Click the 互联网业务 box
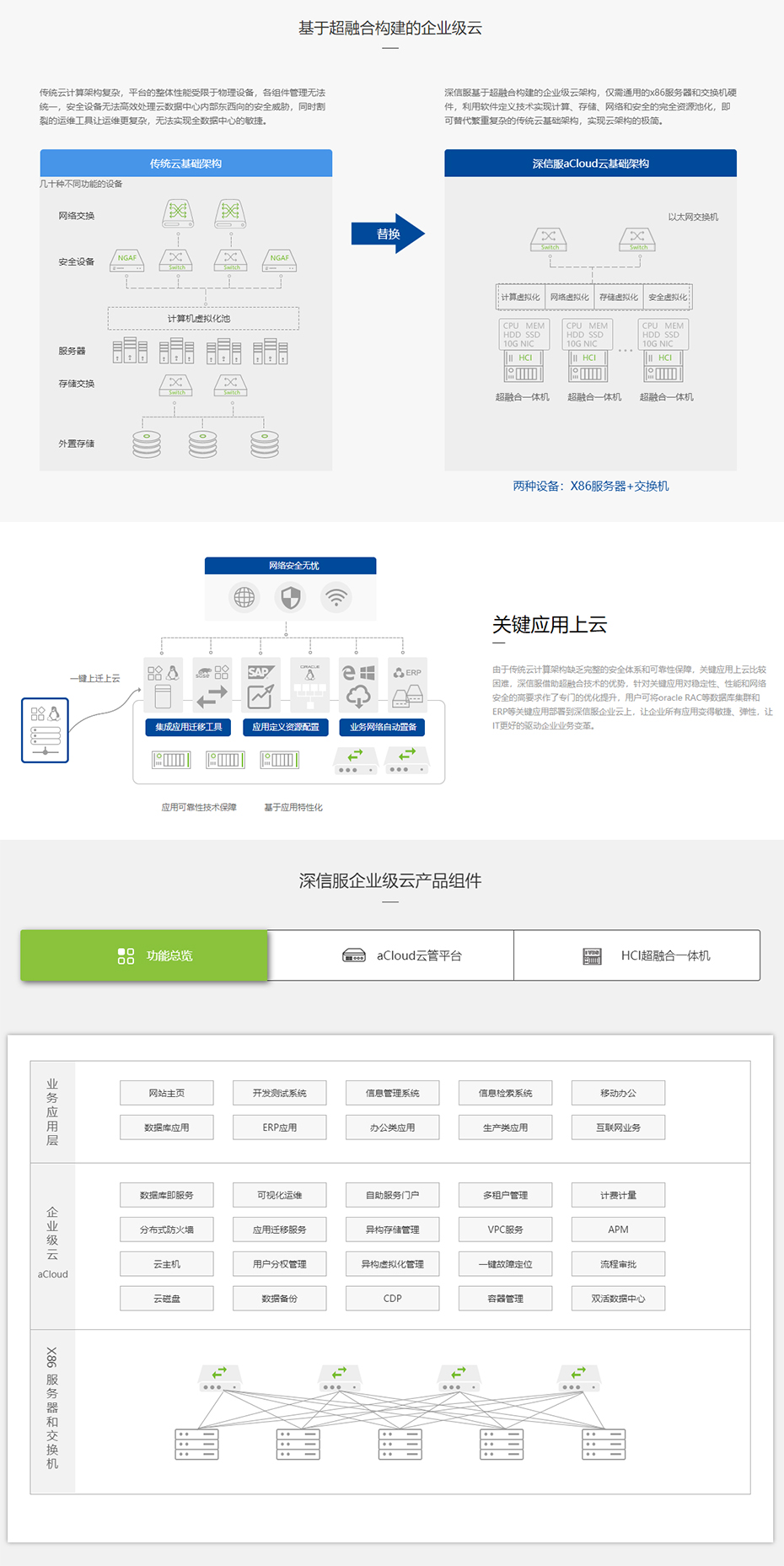 point(619,1127)
